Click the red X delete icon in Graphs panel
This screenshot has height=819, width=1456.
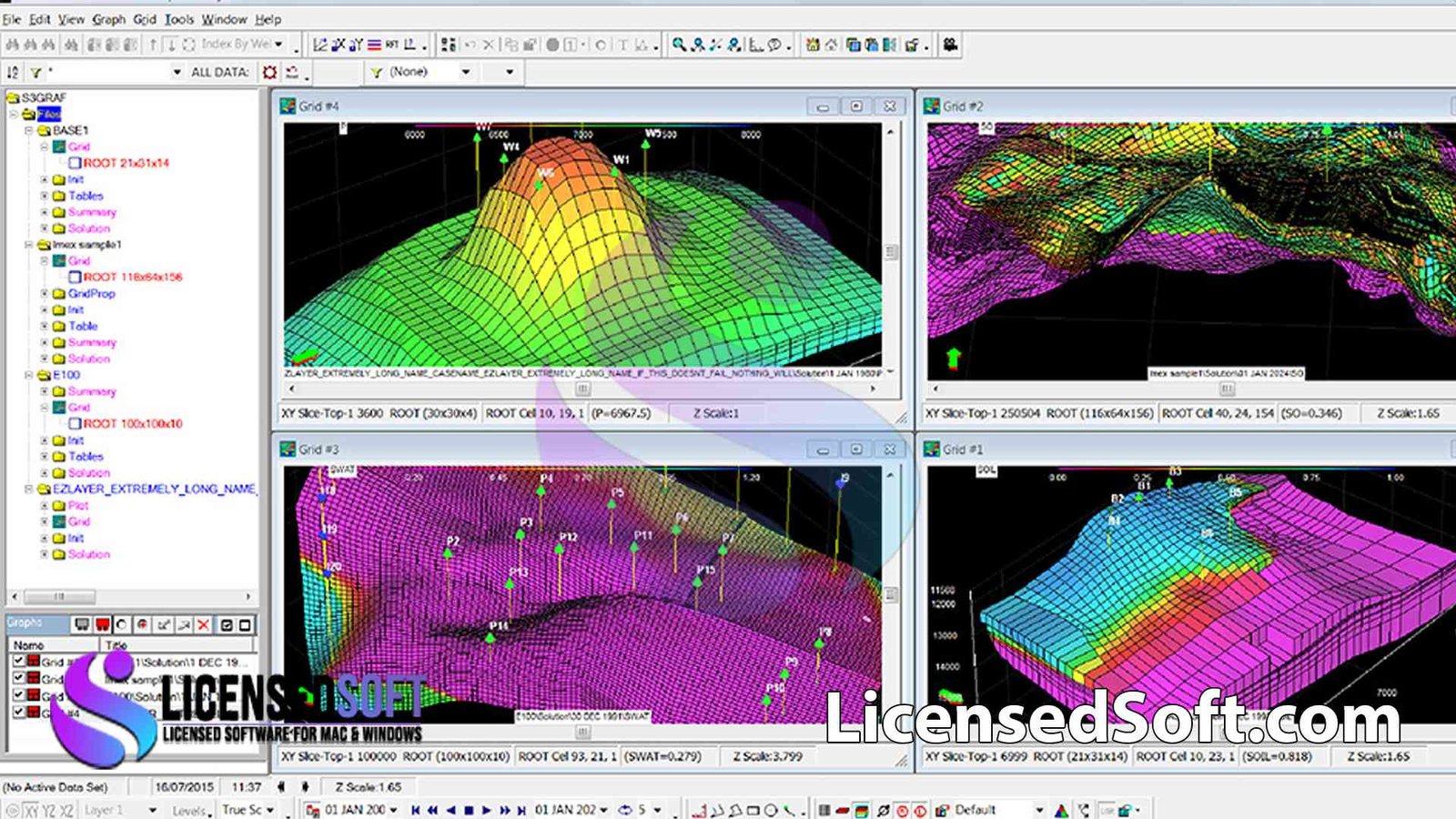204,624
